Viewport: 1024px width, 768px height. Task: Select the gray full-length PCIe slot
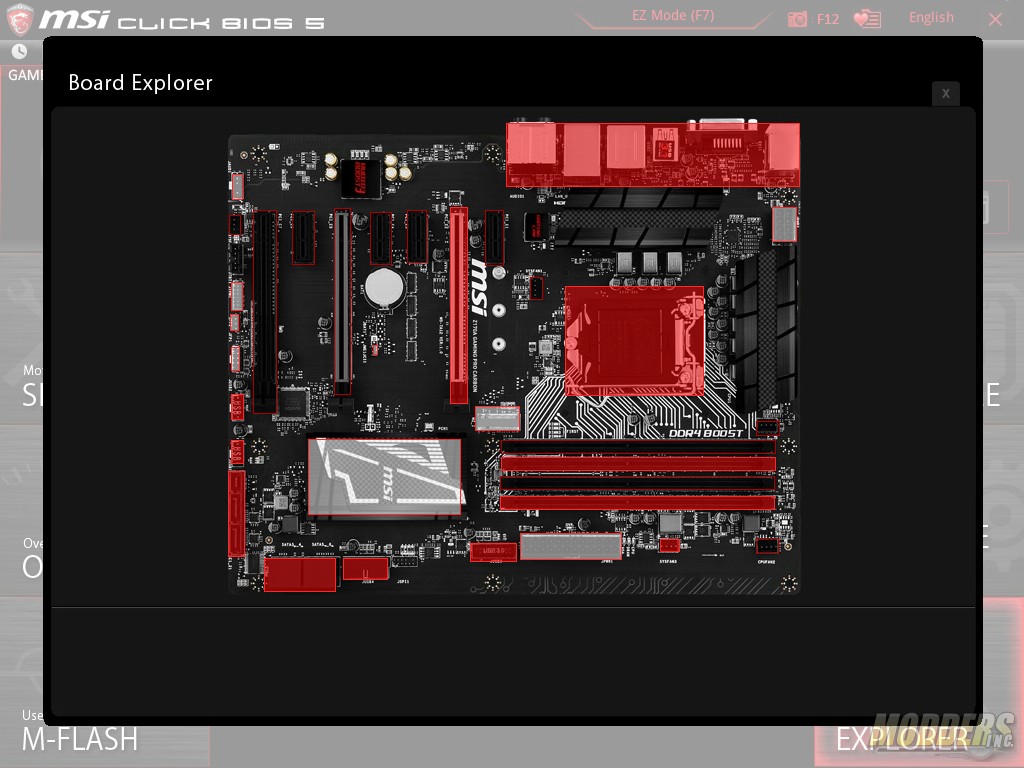(342, 302)
